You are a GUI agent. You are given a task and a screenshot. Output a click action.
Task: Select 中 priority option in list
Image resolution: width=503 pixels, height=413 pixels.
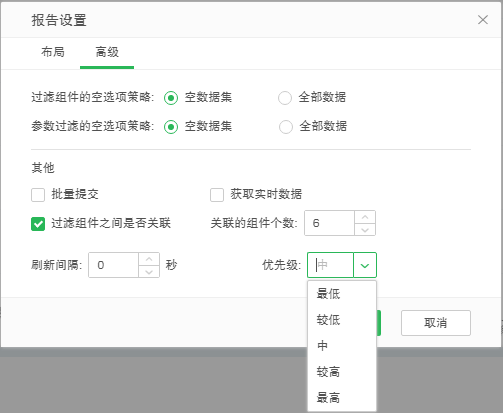pyautogui.click(x=342, y=346)
